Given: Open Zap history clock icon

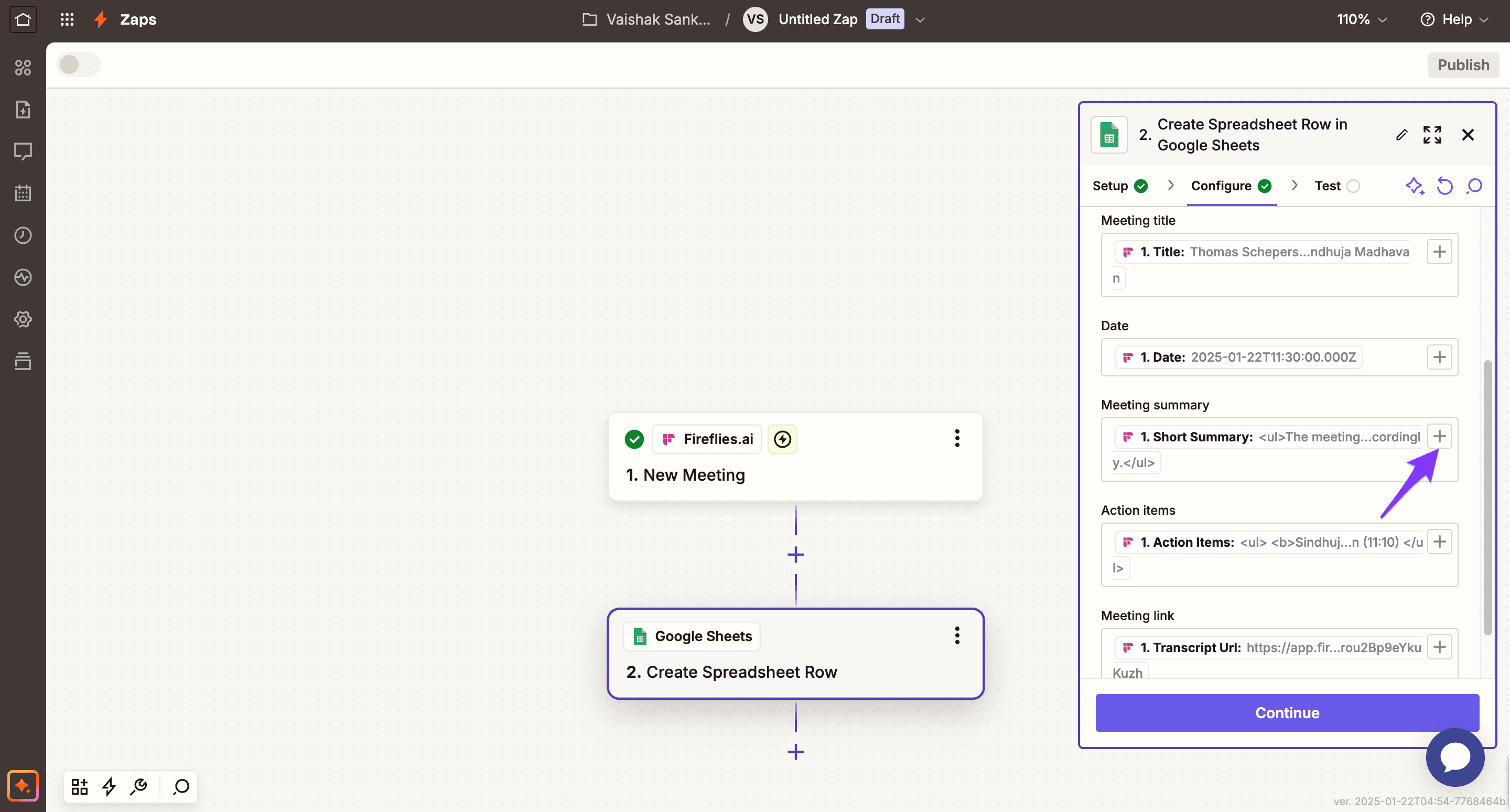Looking at the screenshot, I should click(x=23, y=235).
